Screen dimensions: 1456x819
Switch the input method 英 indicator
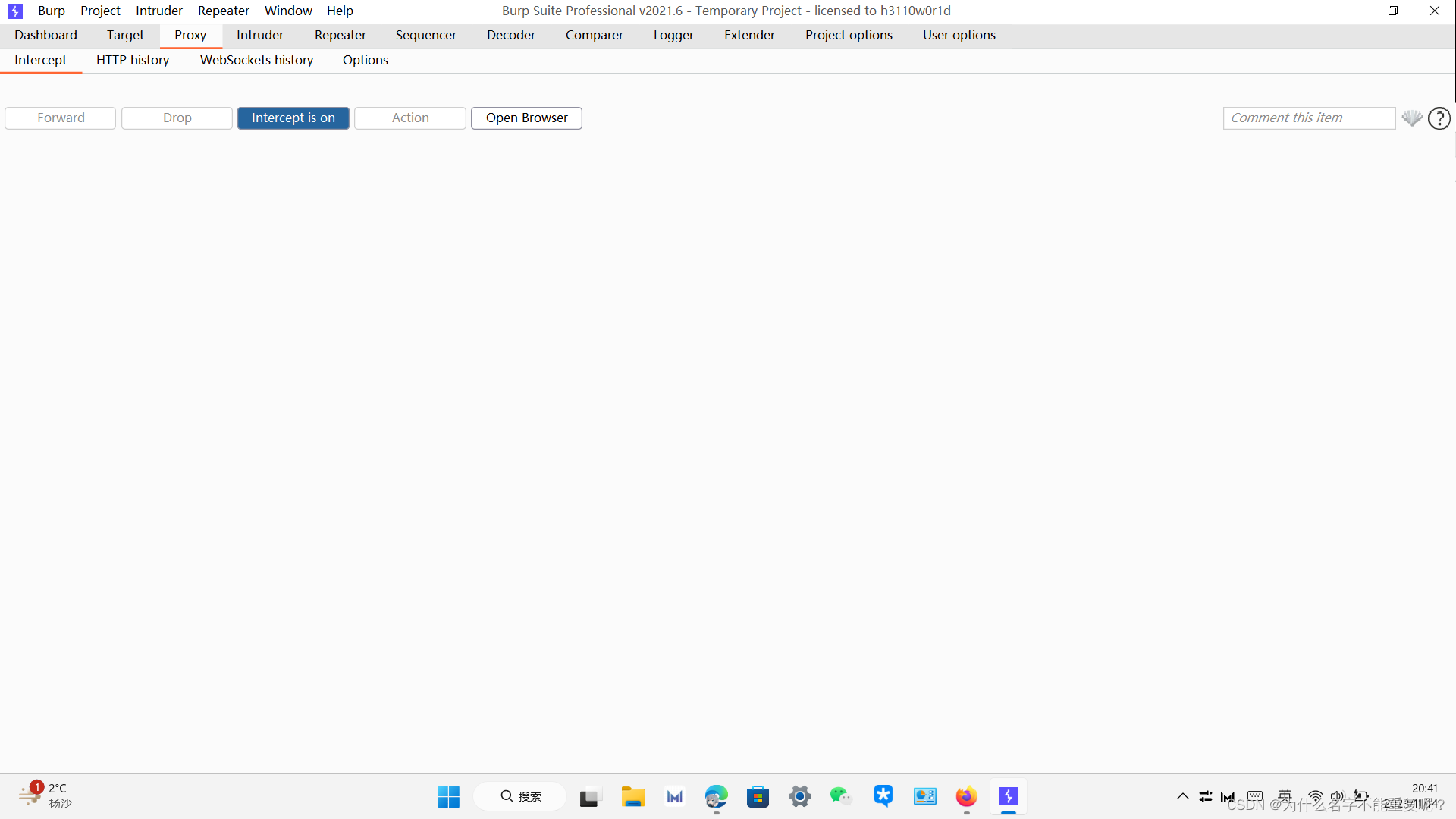[1285, 796]
